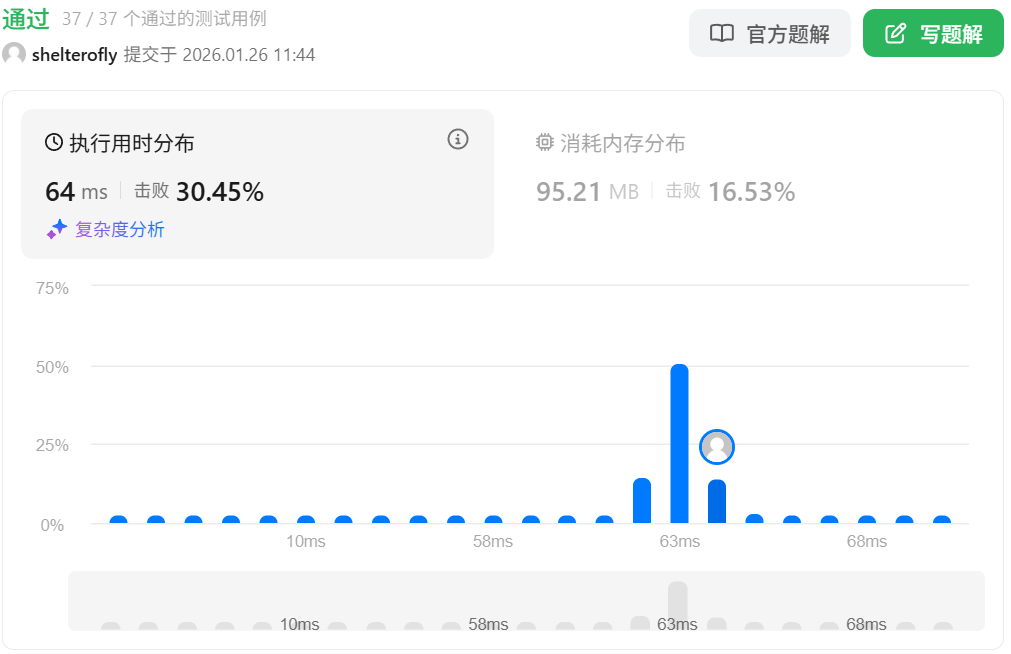Click the sparkle icon beside 复杂度分析
Screen dimensions: 1011x654
point(57,230)
